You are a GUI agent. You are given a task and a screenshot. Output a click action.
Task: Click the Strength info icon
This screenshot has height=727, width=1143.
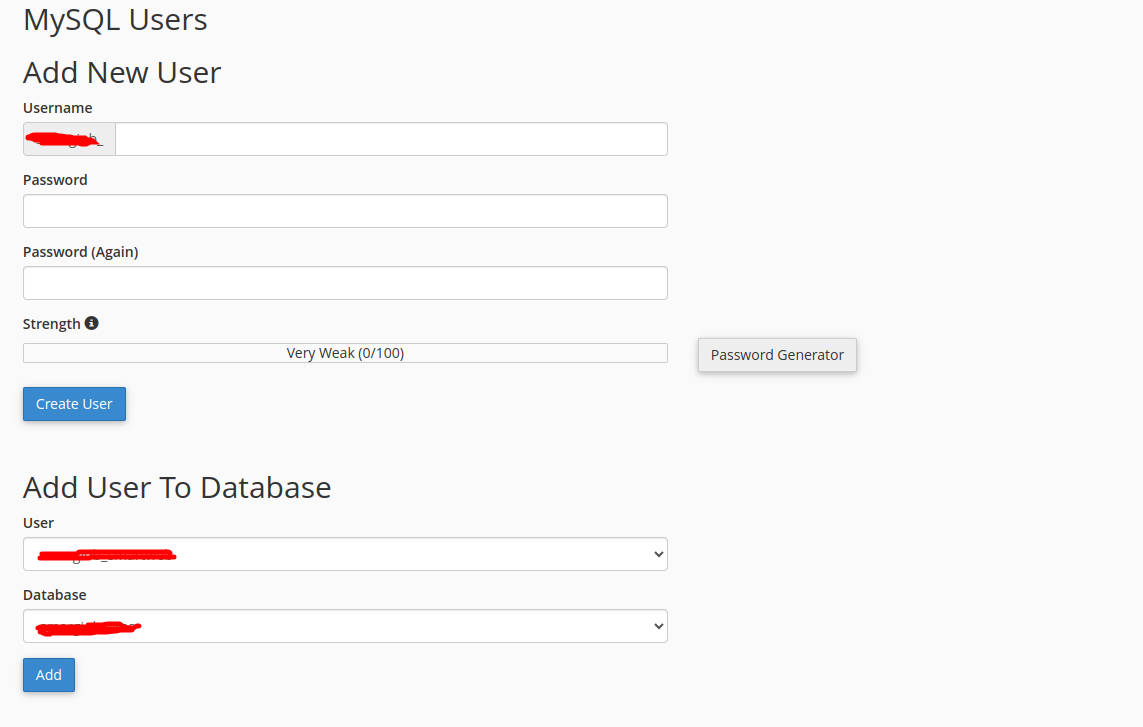pyautogui.click(x=92, y=323)
